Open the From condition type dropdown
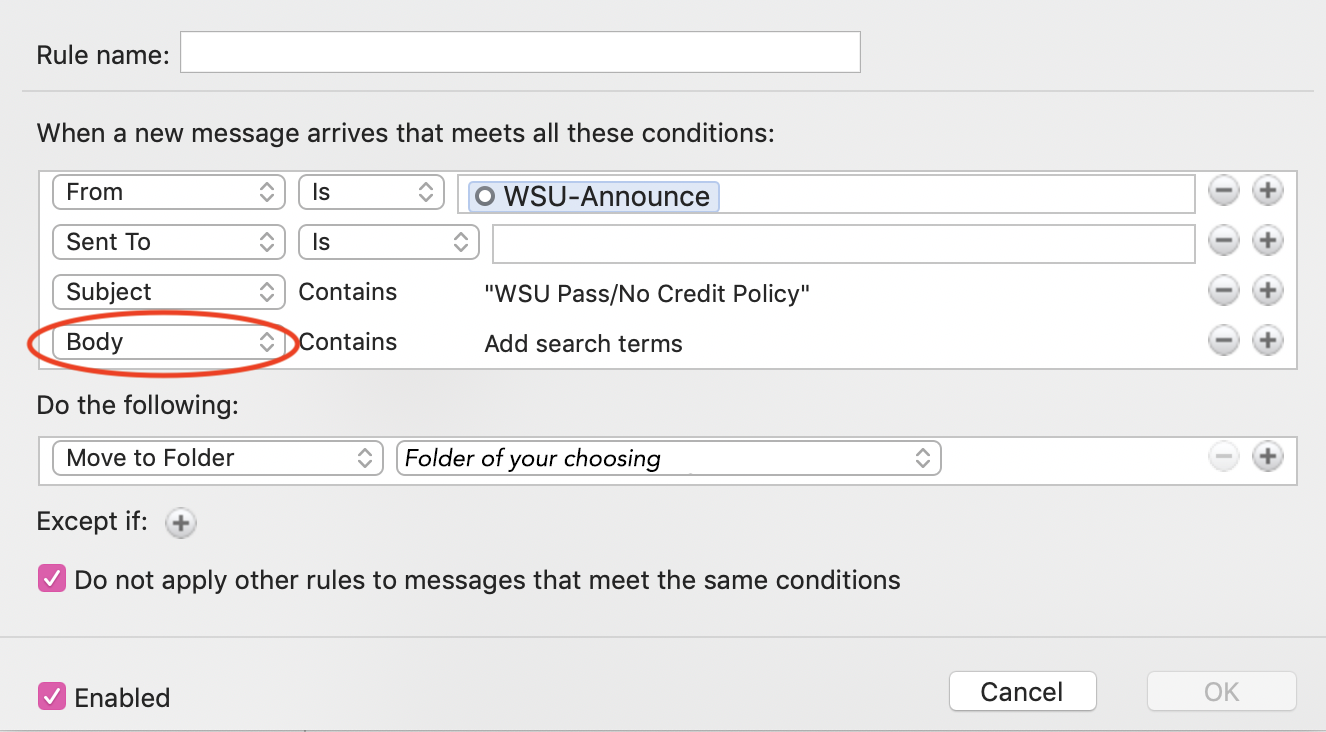The width and height of the screenshot is (1326, 732). click(x=169, y=192)
